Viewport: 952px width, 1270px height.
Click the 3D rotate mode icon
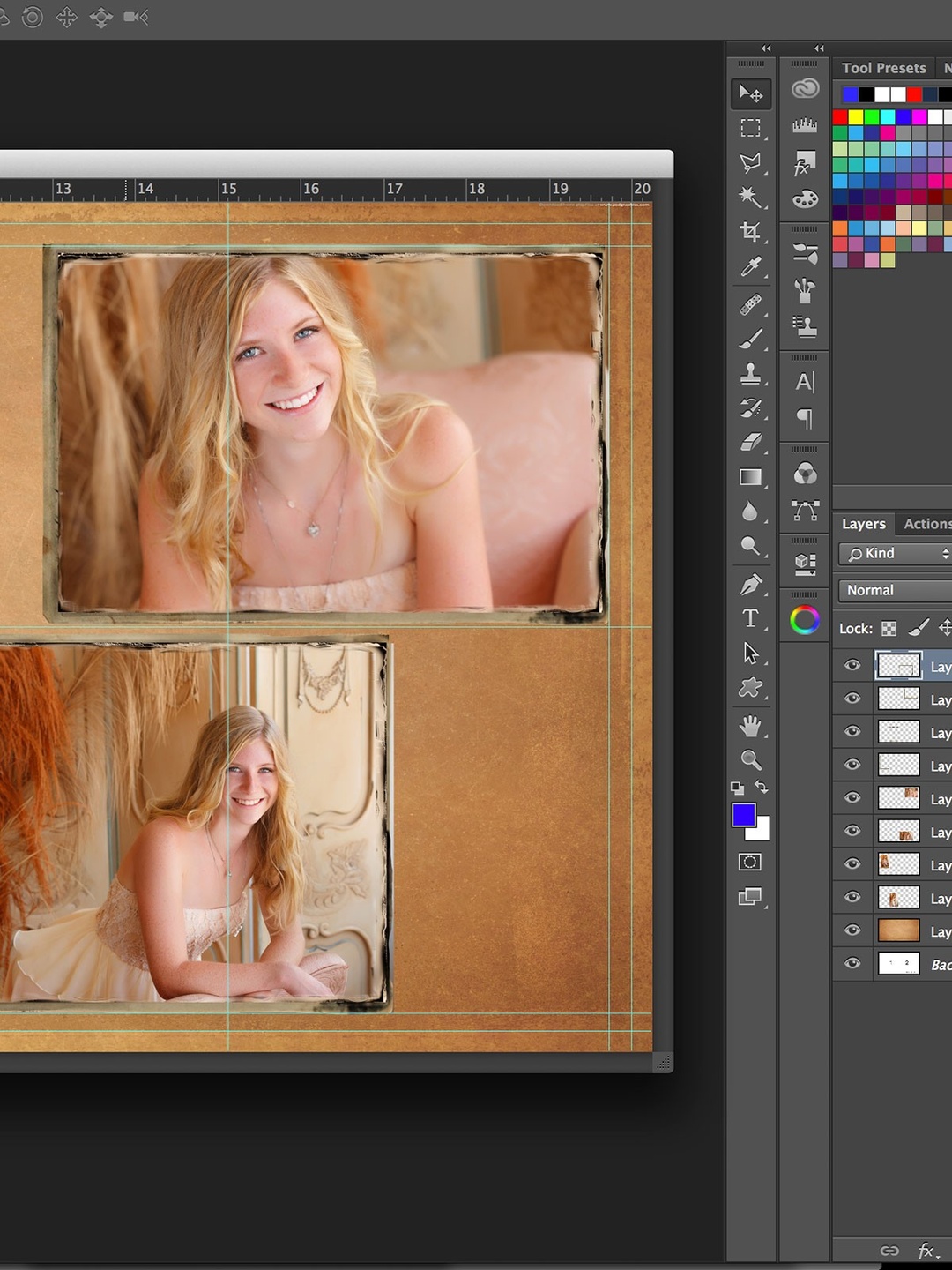point(33,17)
